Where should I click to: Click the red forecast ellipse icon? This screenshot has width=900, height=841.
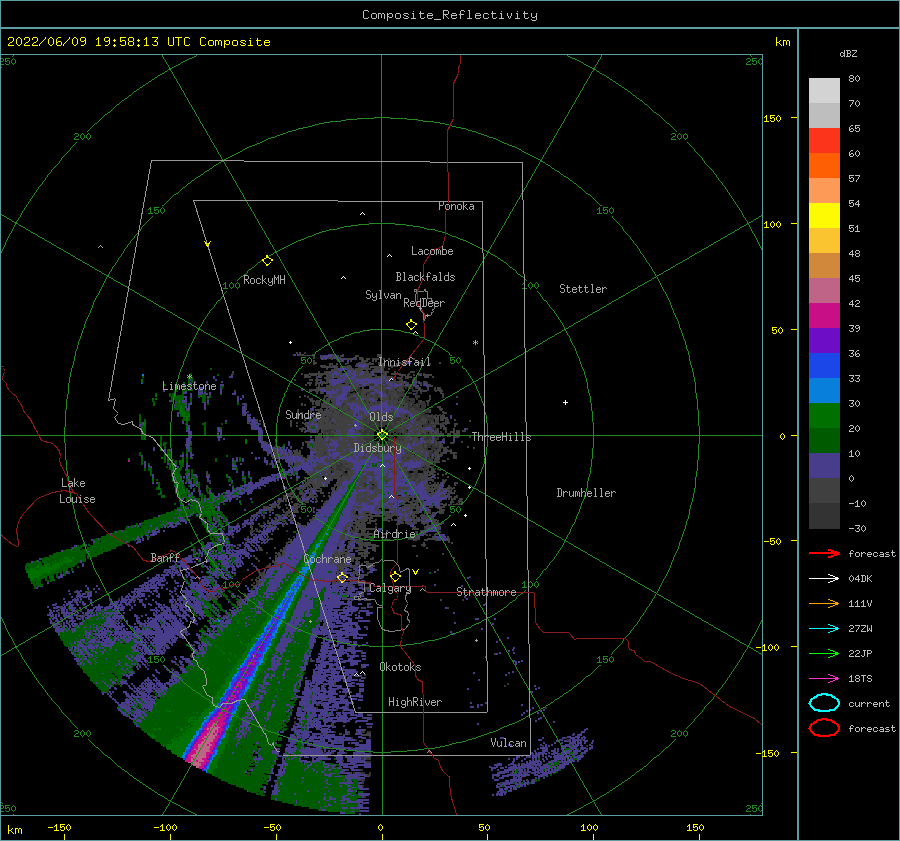(824, 728)
